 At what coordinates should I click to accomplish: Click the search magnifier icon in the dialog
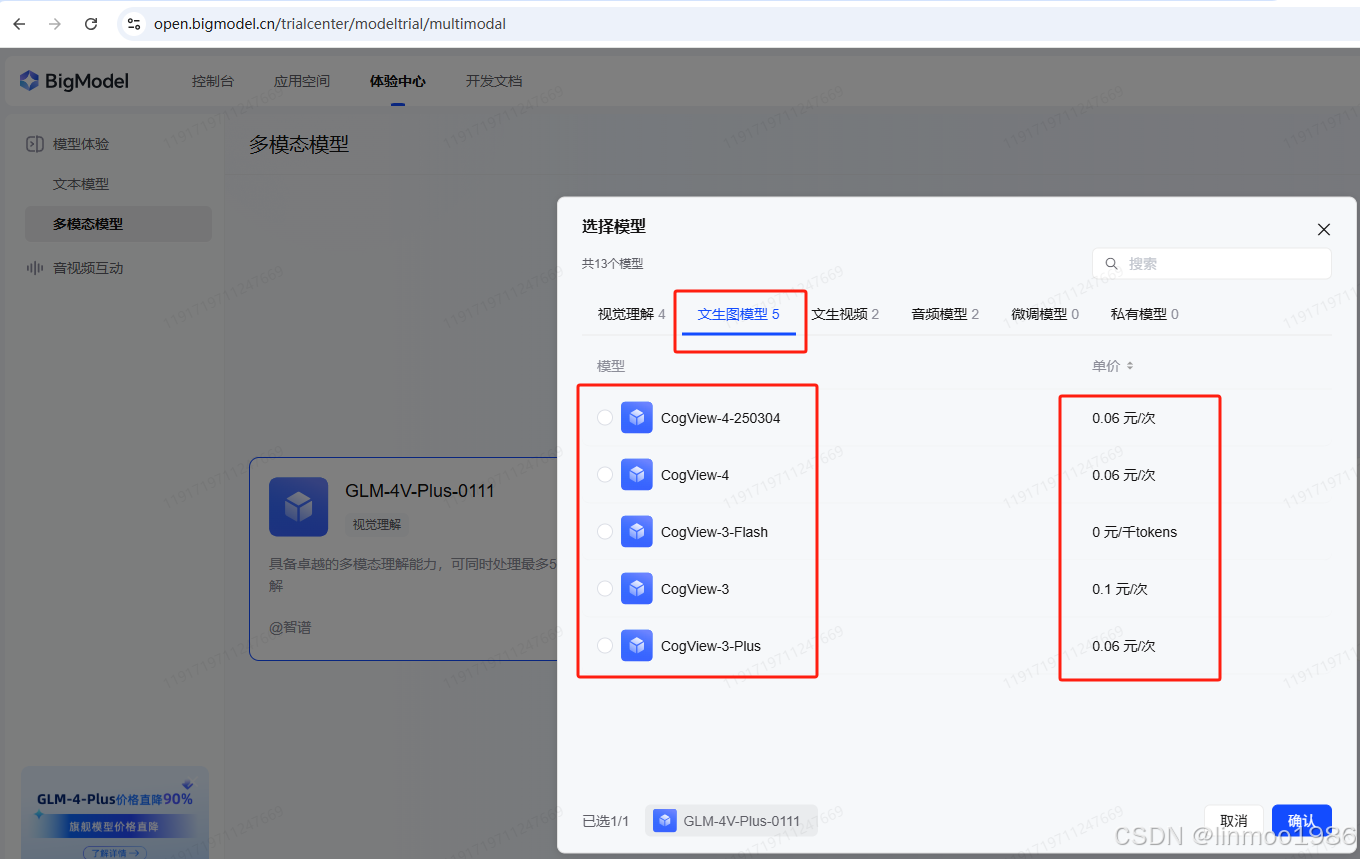pyautogui.click(x=1112, y=264)
